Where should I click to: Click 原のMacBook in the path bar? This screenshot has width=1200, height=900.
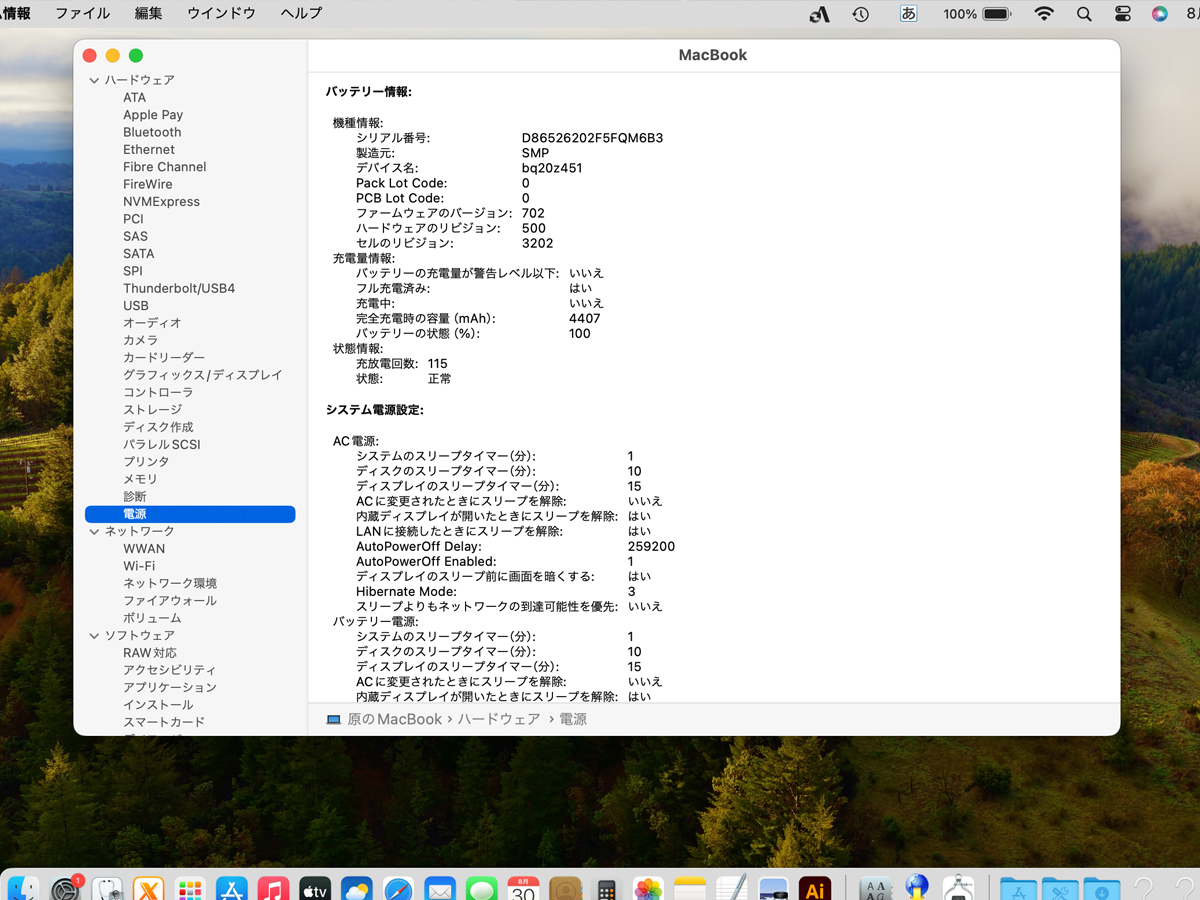coord(393,719)
